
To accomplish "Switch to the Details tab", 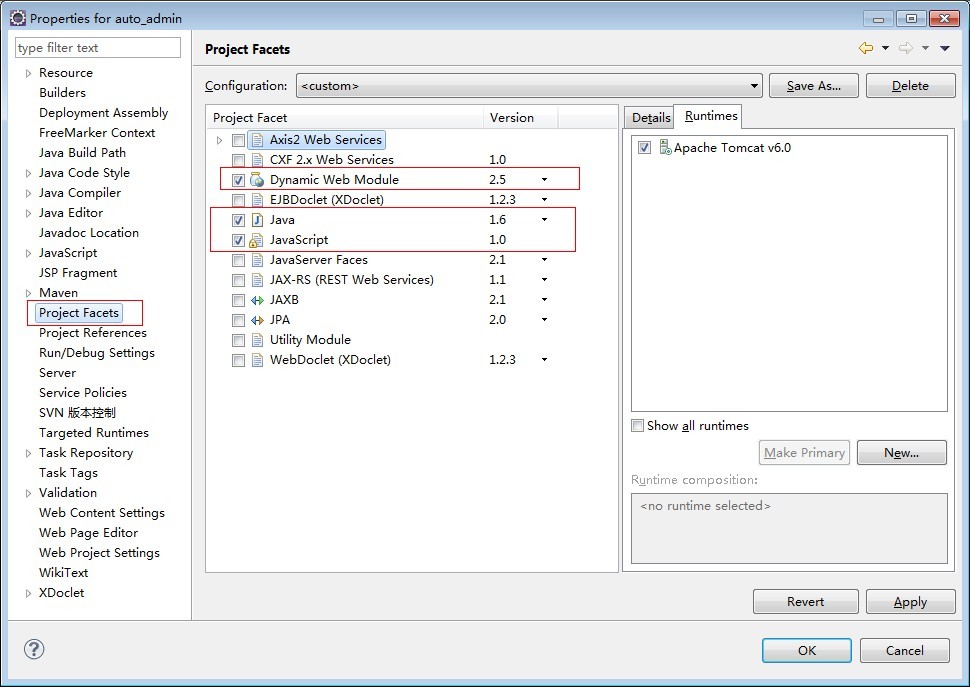I will tap(651, 117).
